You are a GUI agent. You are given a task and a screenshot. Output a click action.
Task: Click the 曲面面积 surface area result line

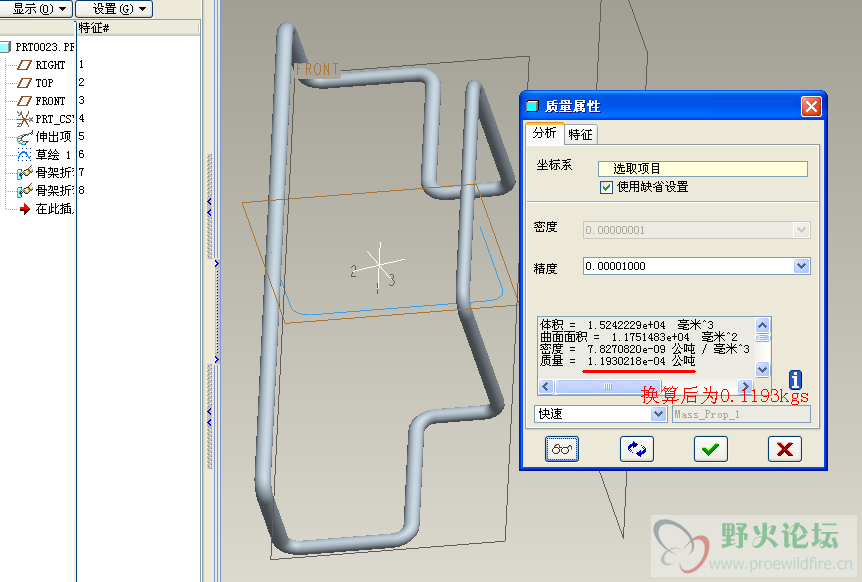coord(639,337)
